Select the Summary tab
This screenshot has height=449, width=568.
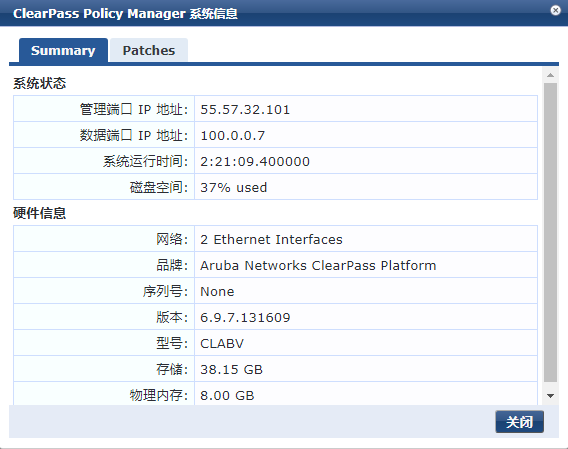(x=63, y=50)
